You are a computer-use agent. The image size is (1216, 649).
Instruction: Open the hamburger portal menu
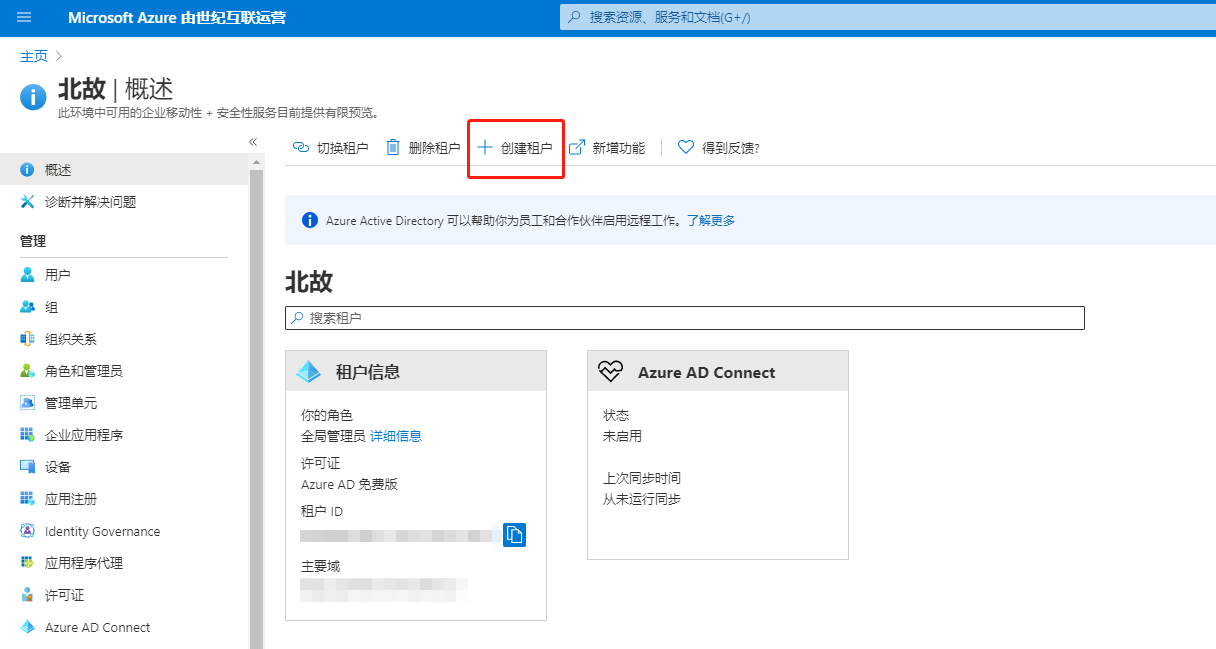tap(25, 18)
